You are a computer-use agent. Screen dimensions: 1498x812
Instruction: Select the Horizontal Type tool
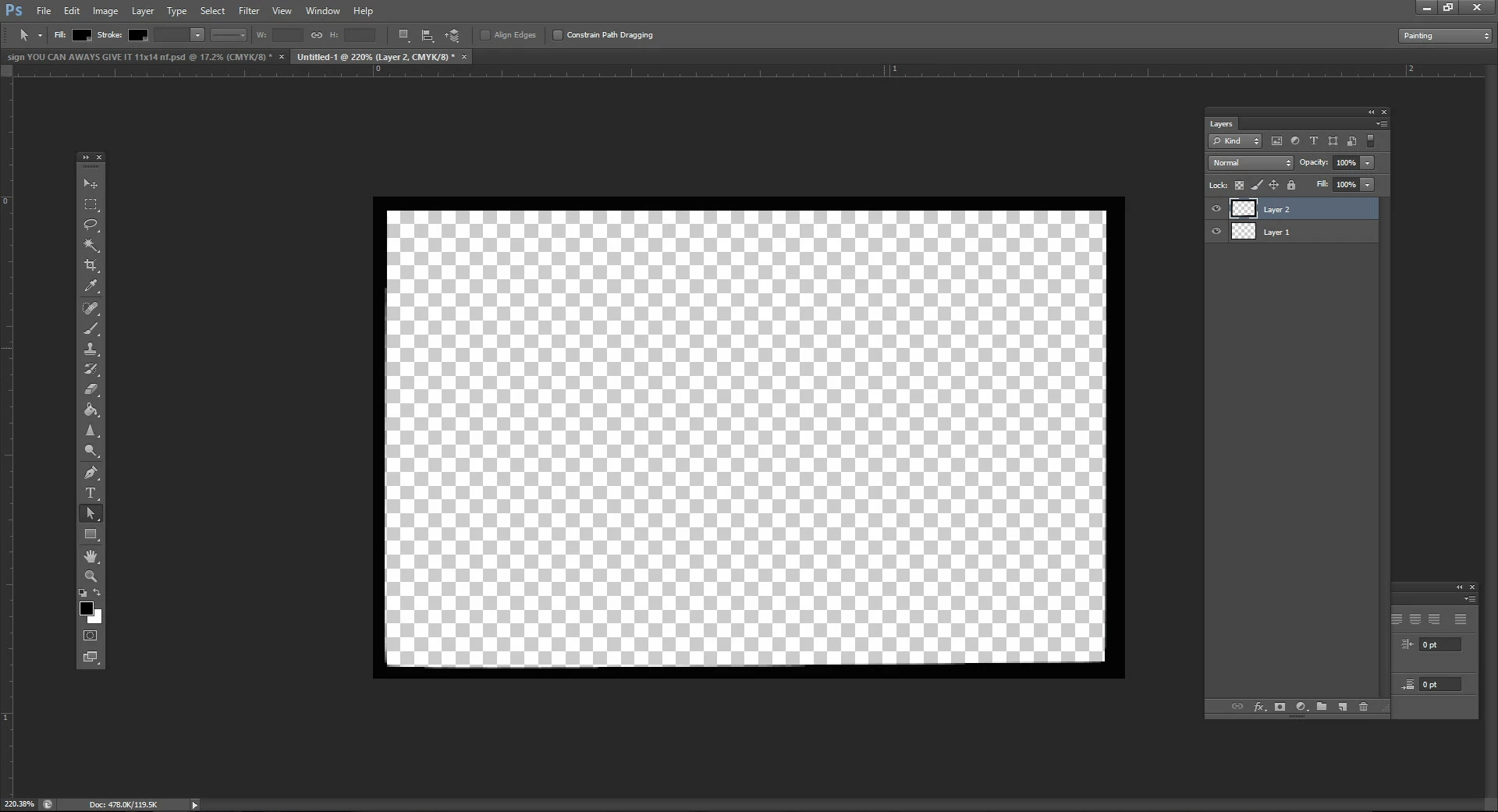coord(91,493)
